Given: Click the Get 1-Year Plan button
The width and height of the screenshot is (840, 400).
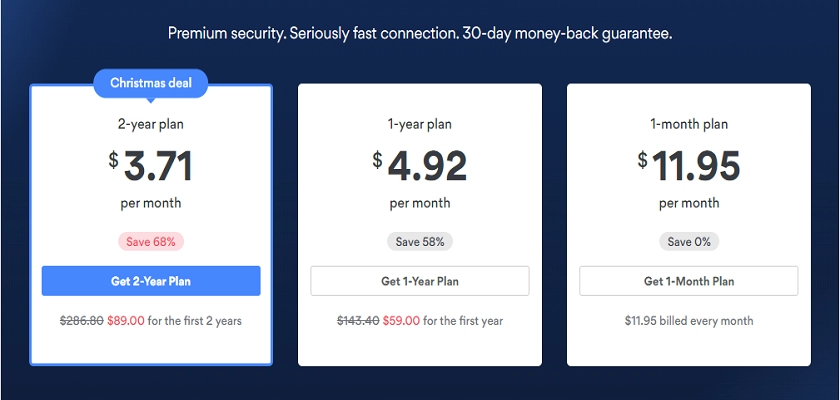Looking at the screenshot, I should coord(419,281).
